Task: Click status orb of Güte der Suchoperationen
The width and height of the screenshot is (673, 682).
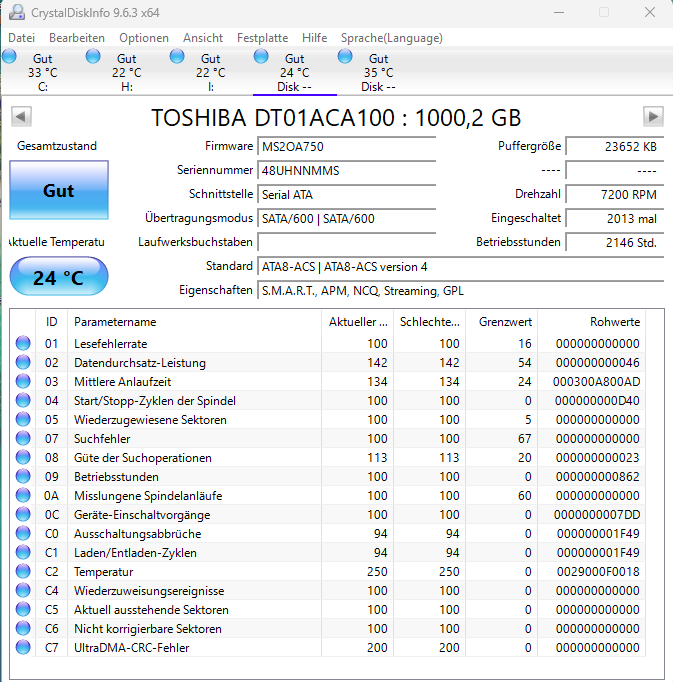Action: pyautogui.click(x=23, y=457)
